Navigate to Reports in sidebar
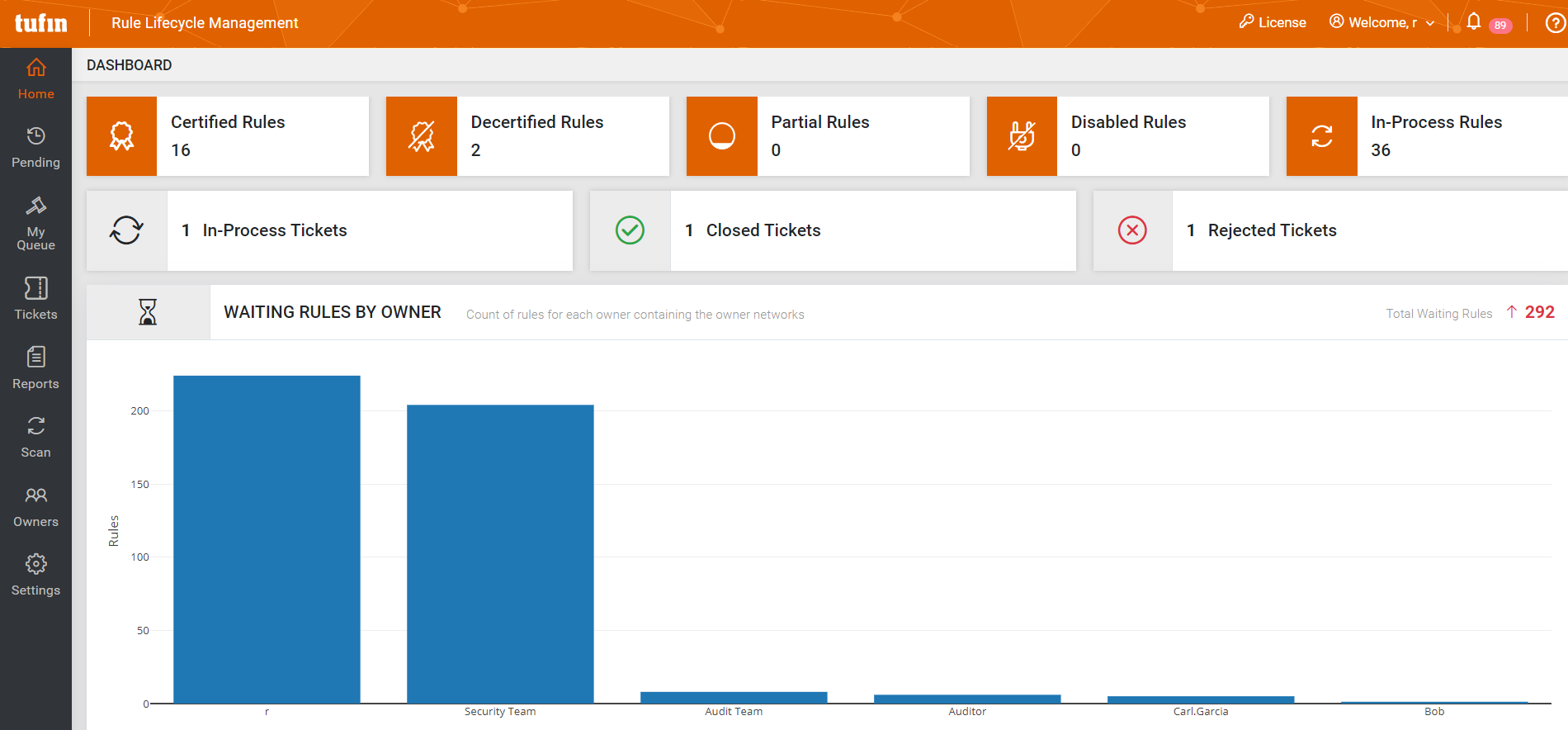Screen dimensions: 1568x730 coord(35,367)
